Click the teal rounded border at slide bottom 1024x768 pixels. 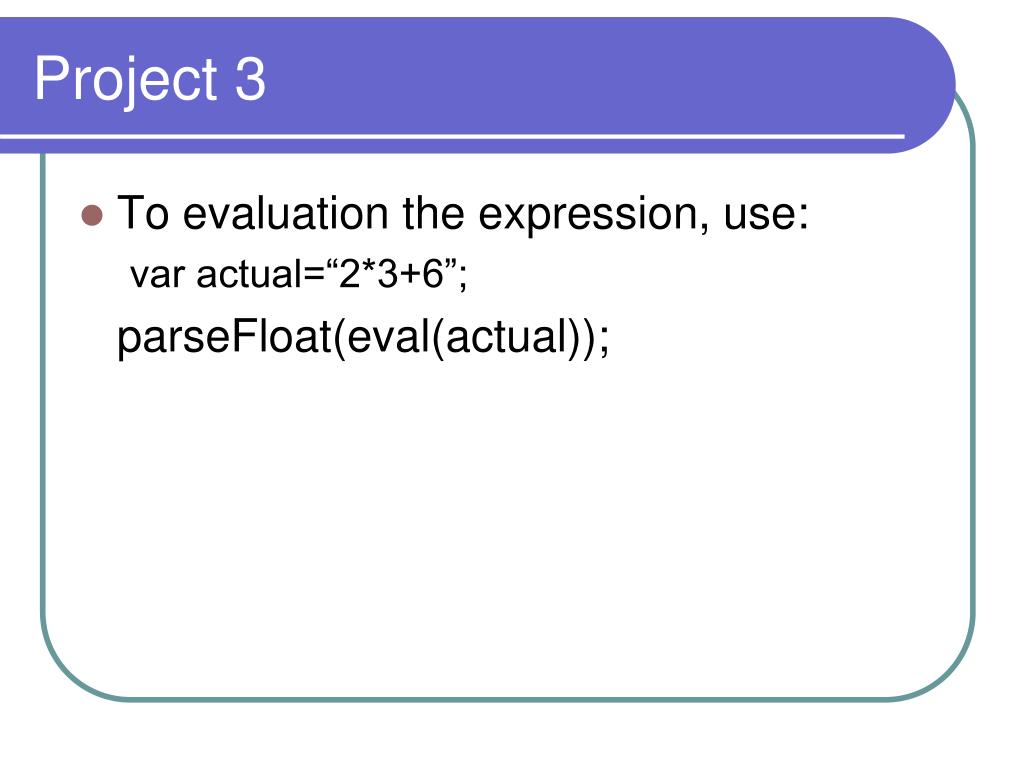(509, 699)
